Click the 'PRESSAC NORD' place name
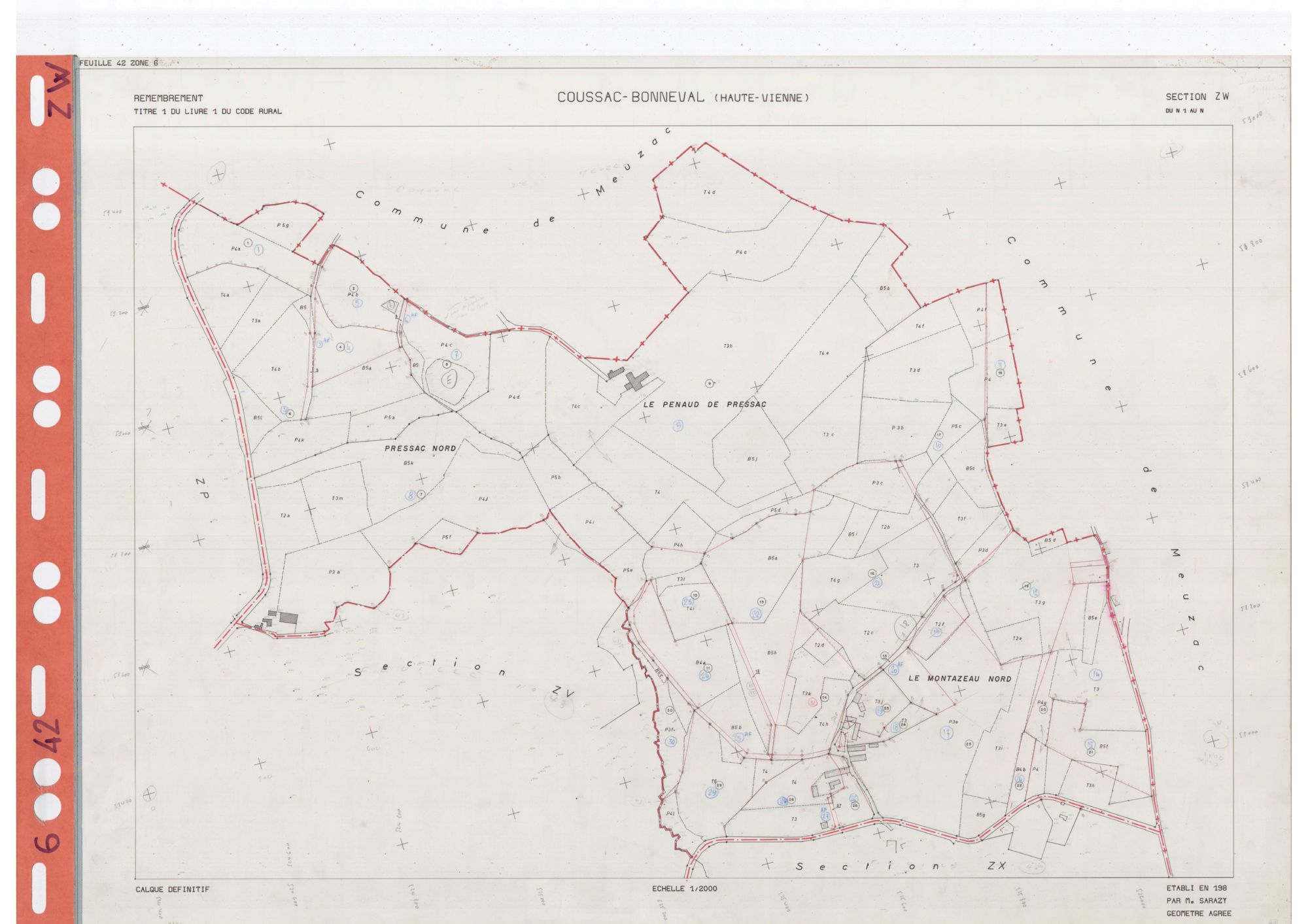Screen dimensions: 1308x924 pyautogui.click(x=420, y=449)
